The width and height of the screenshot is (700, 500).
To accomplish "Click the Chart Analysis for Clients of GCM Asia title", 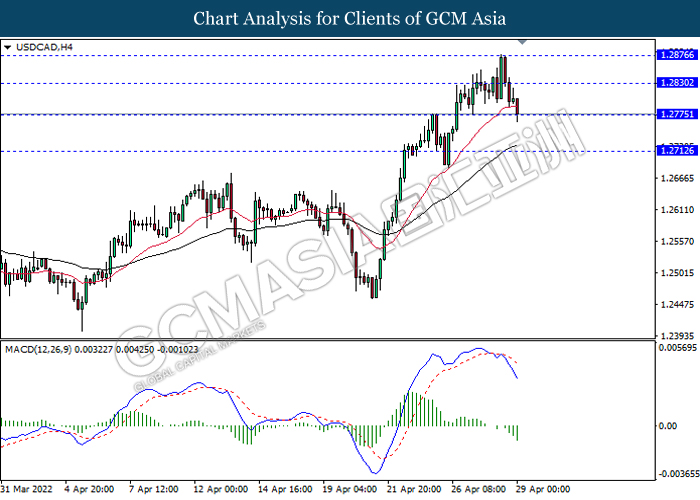I will click(350, 19).
